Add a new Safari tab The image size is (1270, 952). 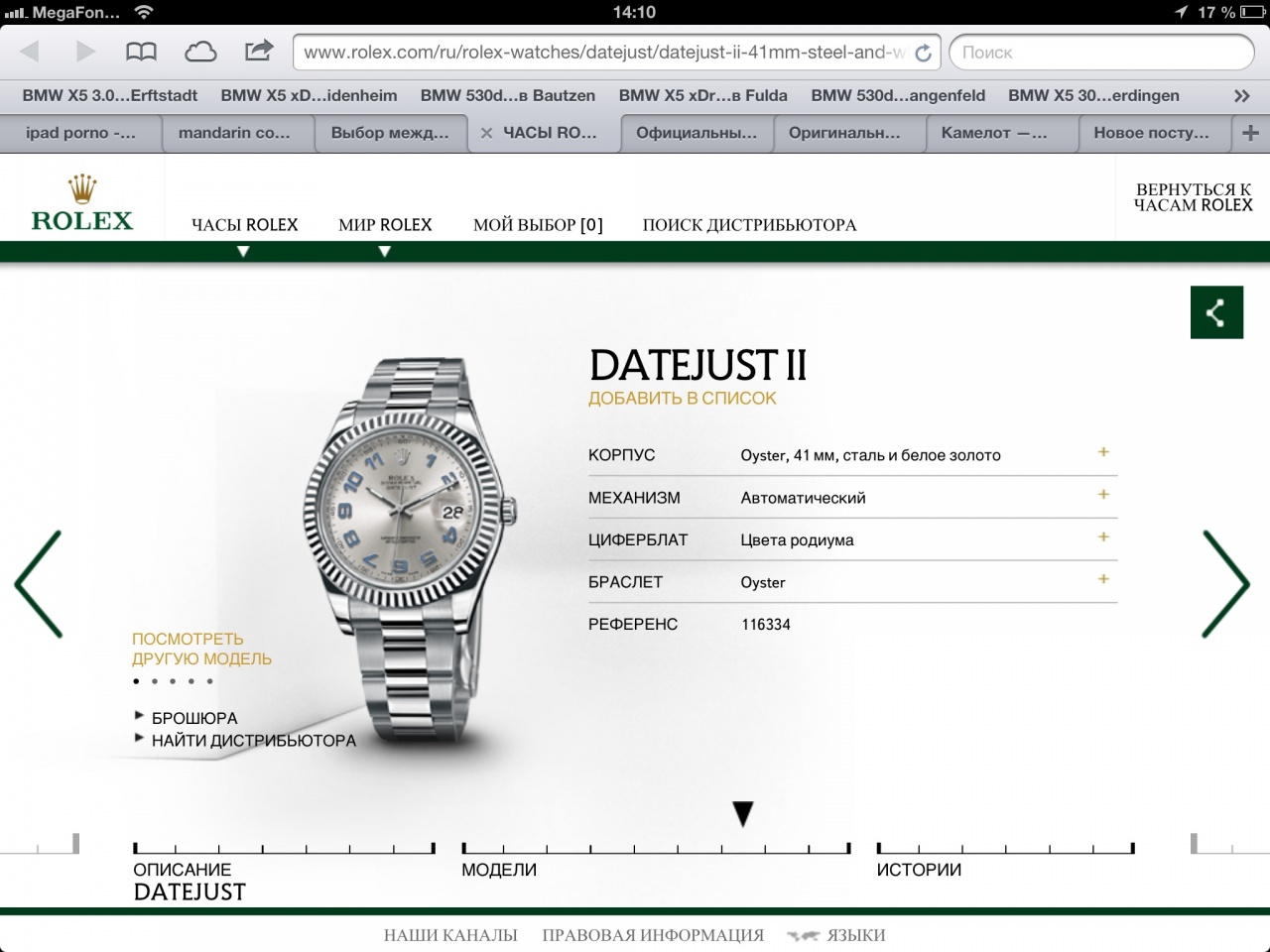point(1250,133)
